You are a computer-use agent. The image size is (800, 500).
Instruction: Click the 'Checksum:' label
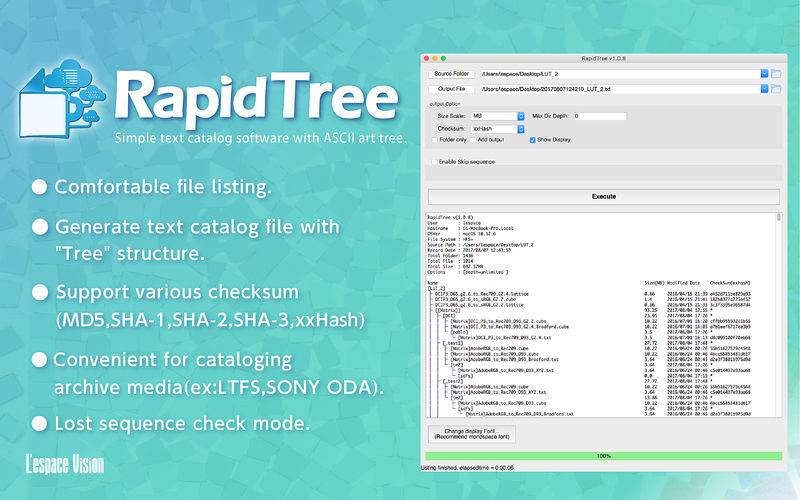coord(451,129)
